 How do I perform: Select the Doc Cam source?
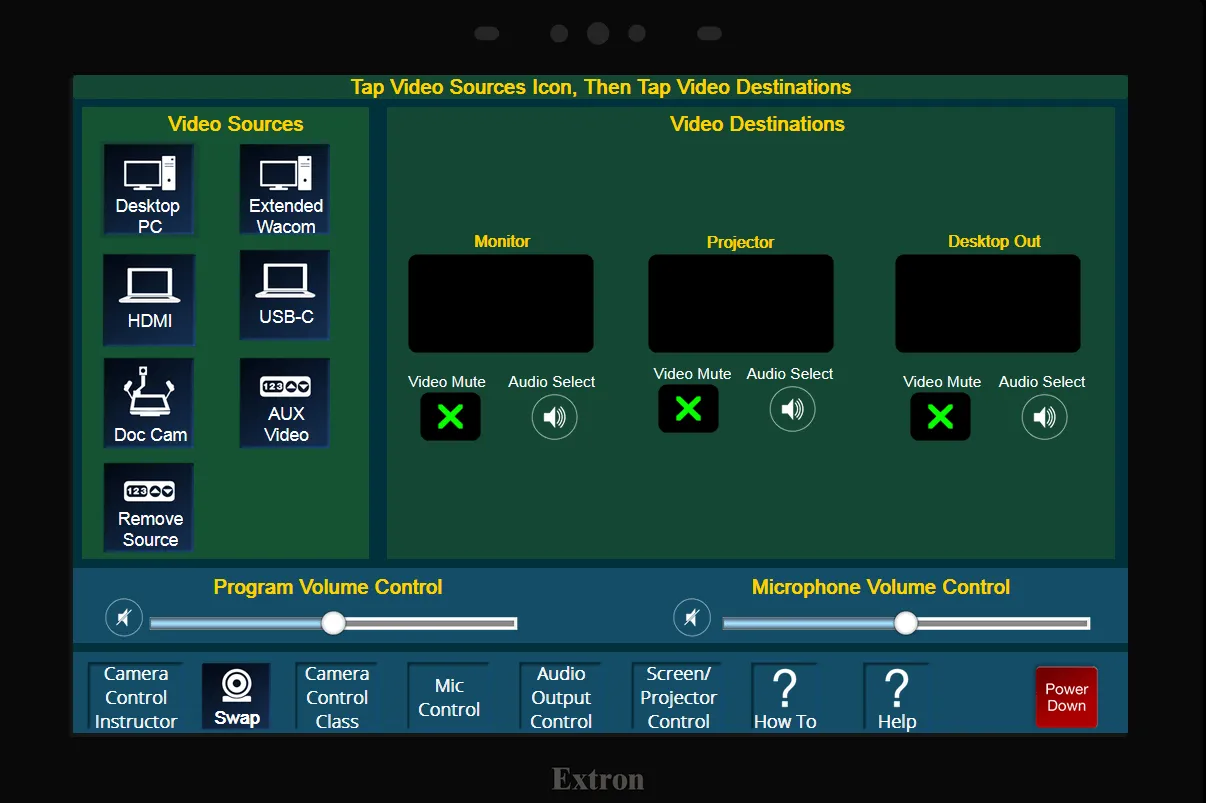[149, 404]
